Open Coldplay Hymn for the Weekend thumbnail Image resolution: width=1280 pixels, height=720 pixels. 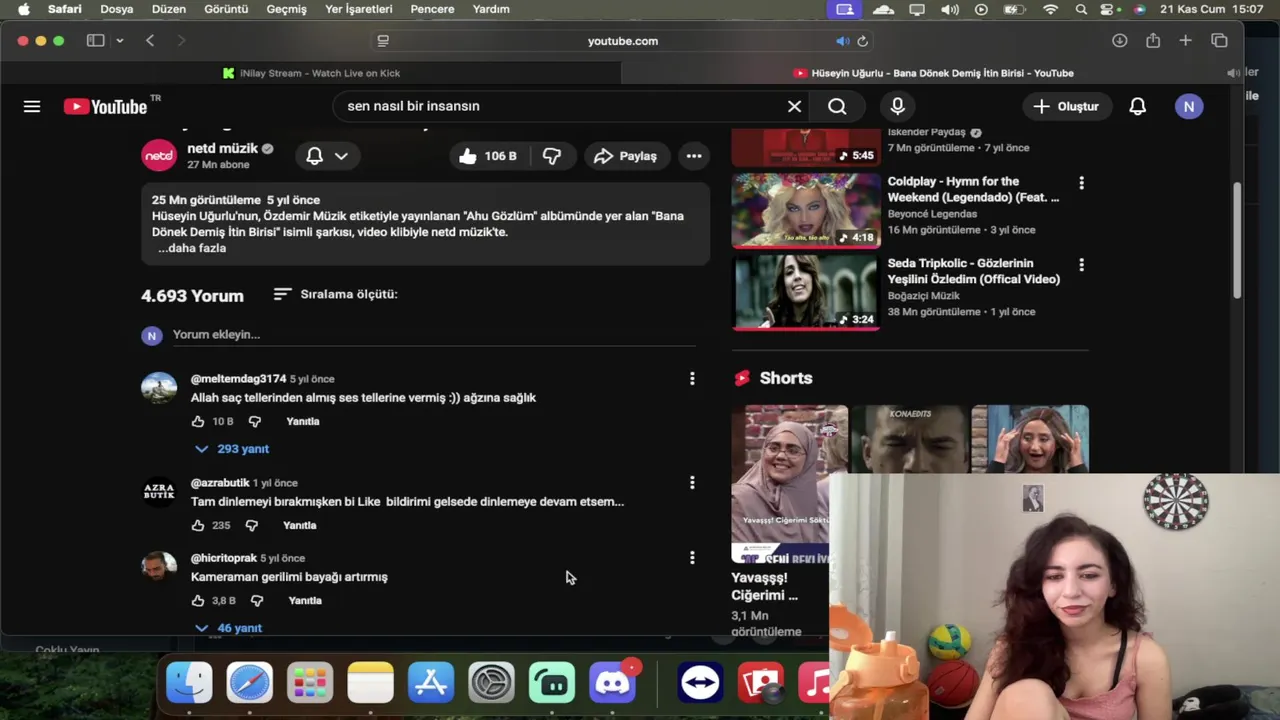pyautogui.click(x=806, y=209)
